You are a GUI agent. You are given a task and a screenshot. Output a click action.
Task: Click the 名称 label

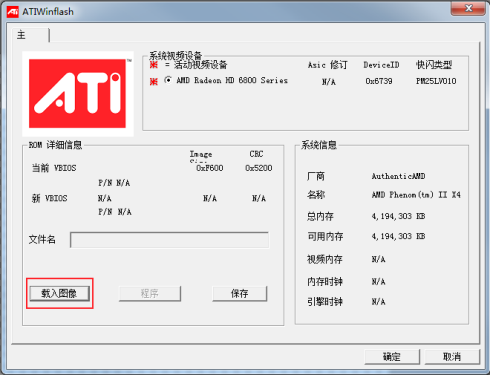pos(316,195)
